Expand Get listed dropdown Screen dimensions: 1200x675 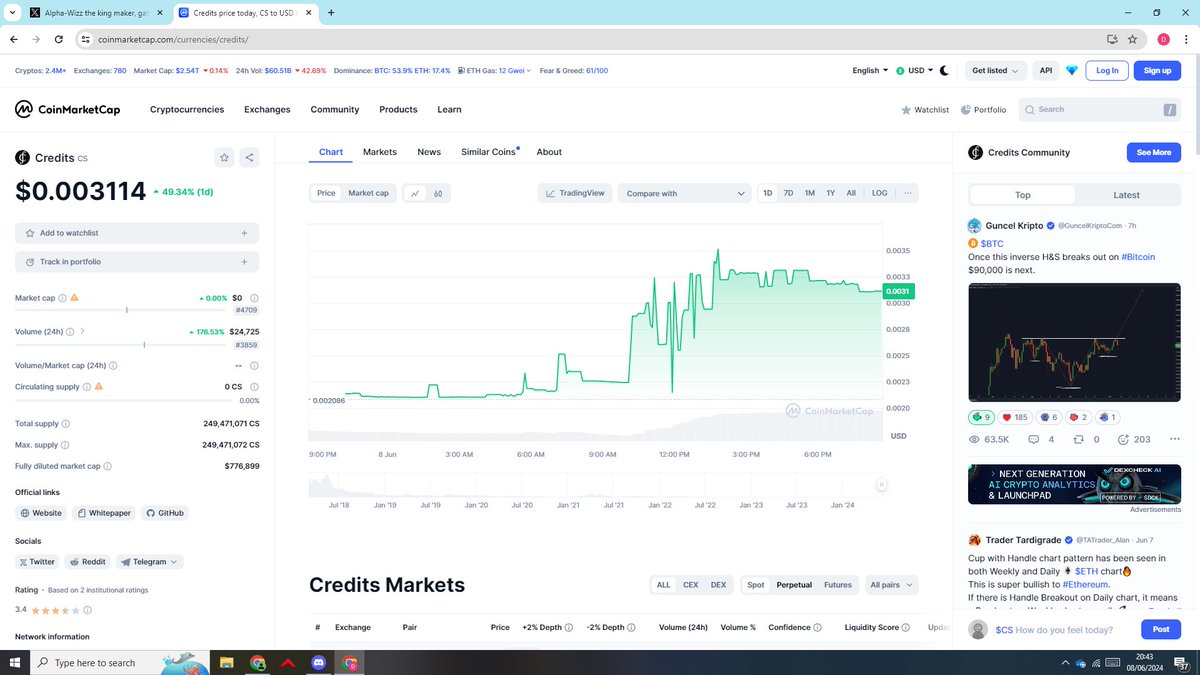995,70
